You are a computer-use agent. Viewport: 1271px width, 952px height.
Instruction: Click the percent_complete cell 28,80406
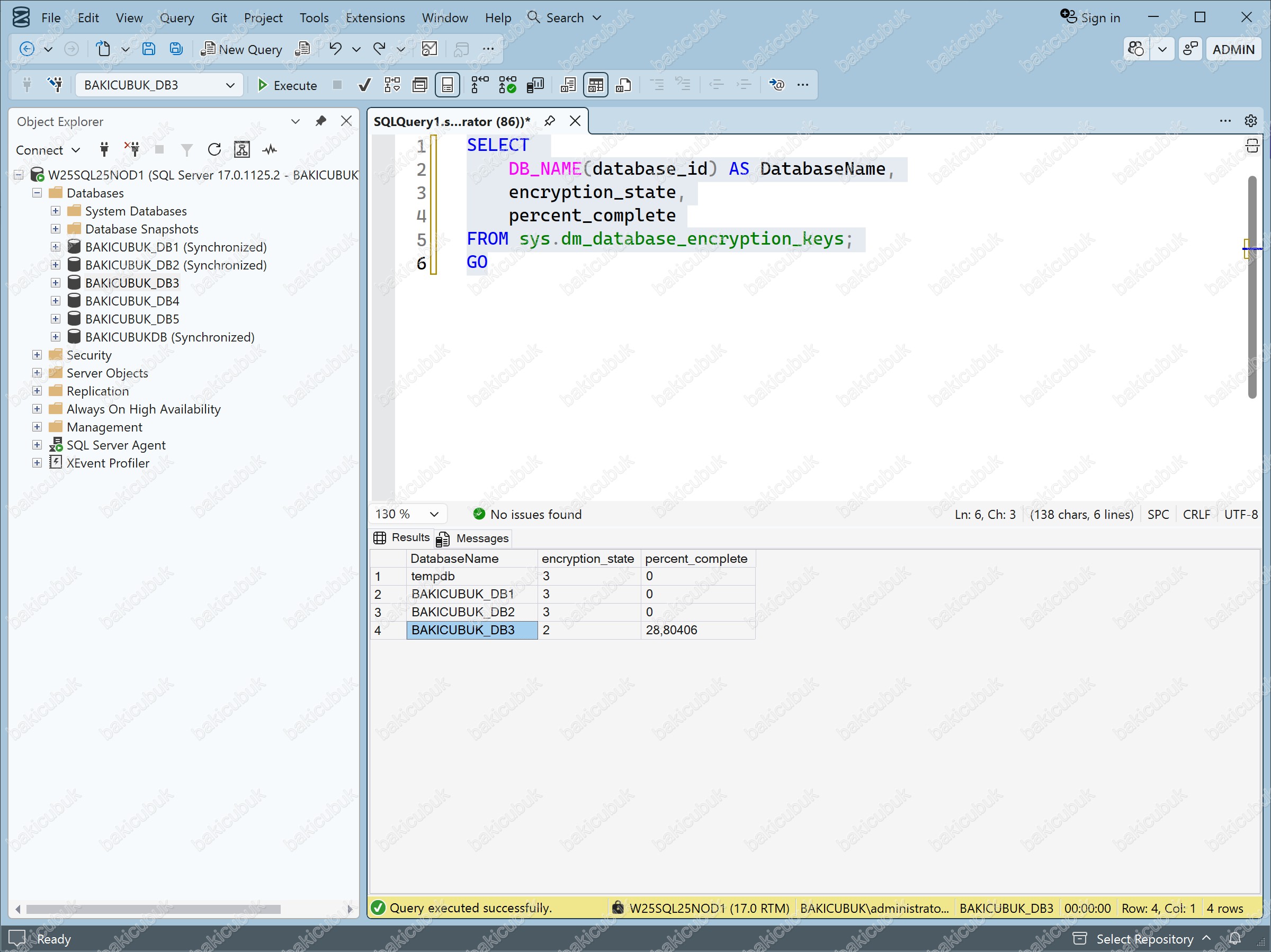pyautogui.click(x=697, y=630)
